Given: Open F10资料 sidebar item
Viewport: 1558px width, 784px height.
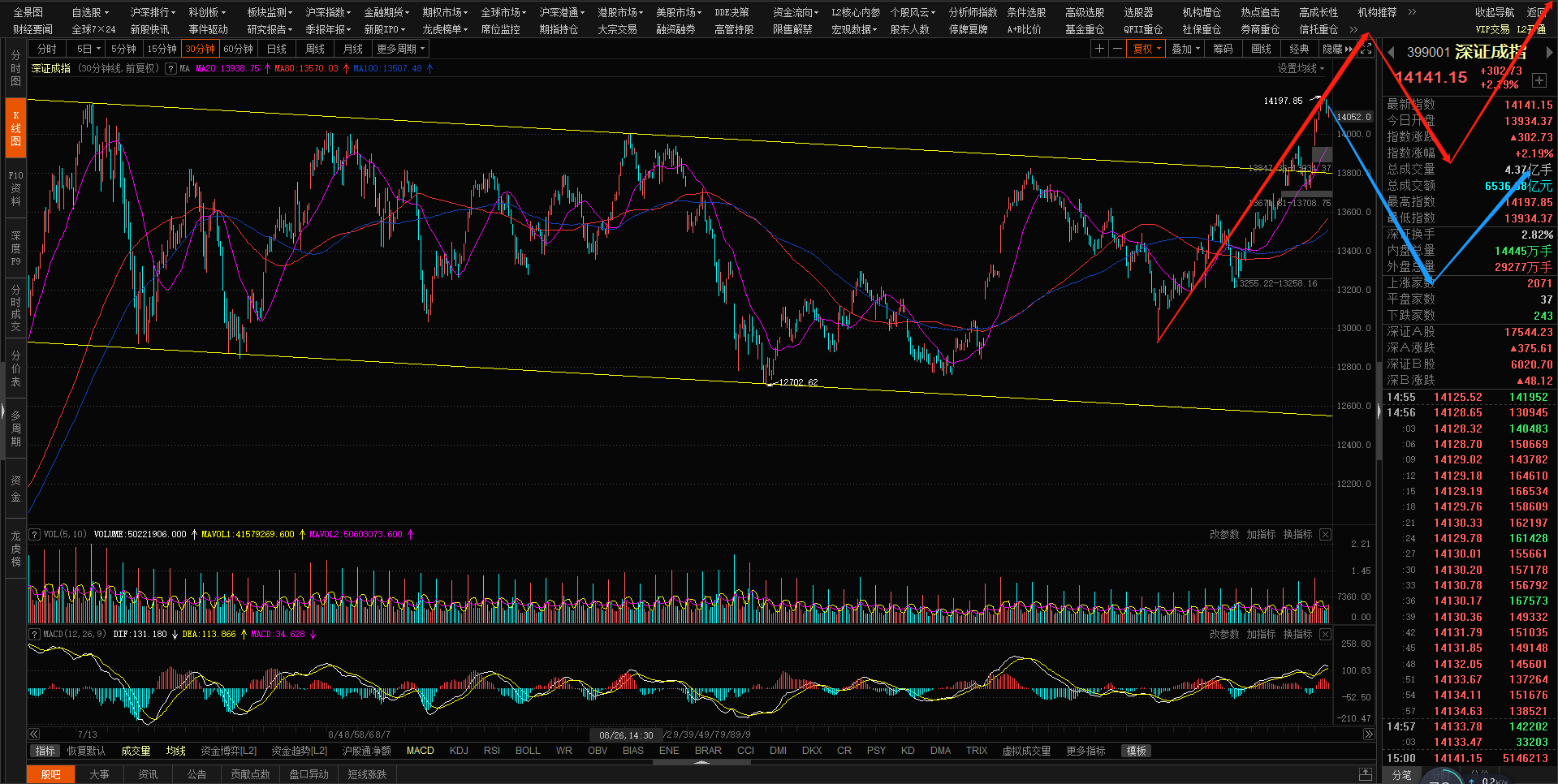Looking at the screenshot, I should coord(15,188).
